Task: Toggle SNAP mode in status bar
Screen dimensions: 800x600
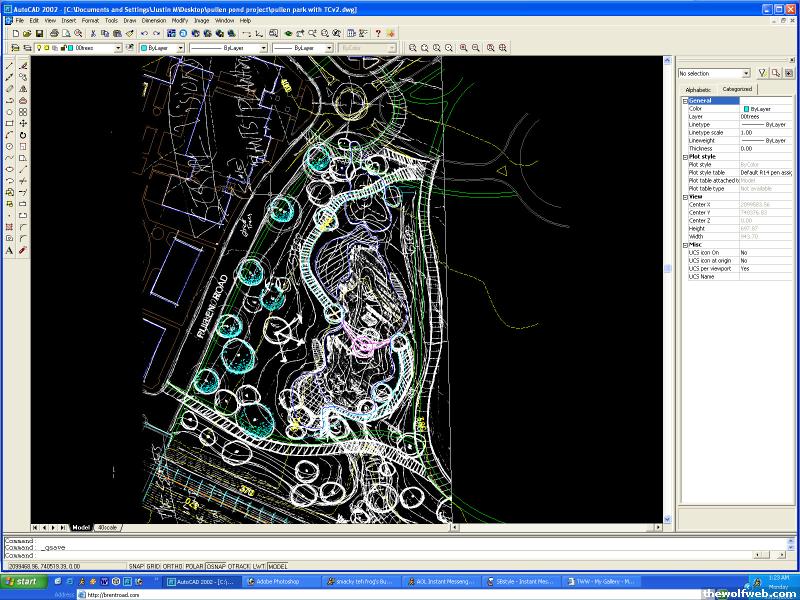Action: (x=137, y=566)
